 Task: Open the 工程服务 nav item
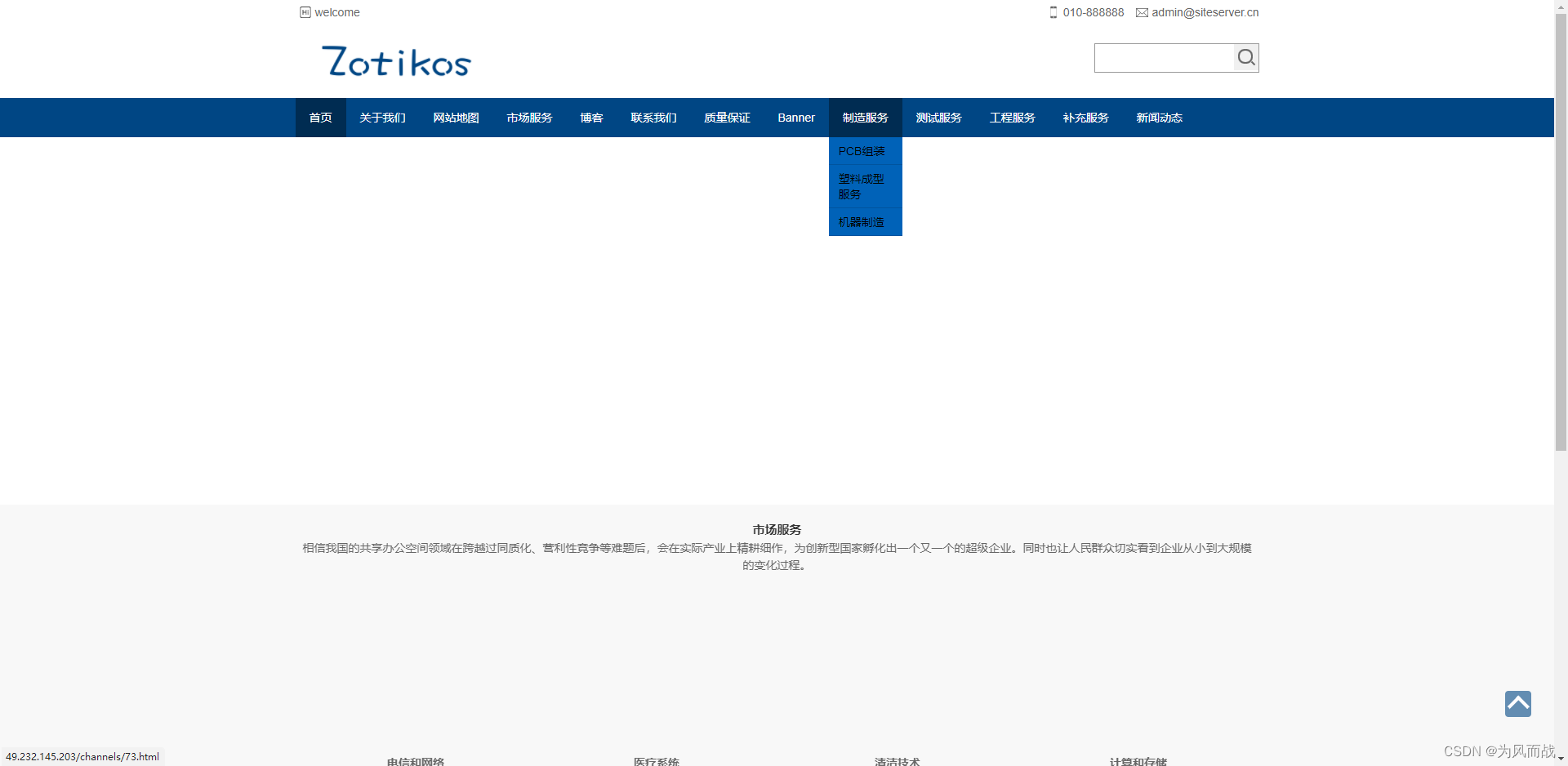point(1013,118)
